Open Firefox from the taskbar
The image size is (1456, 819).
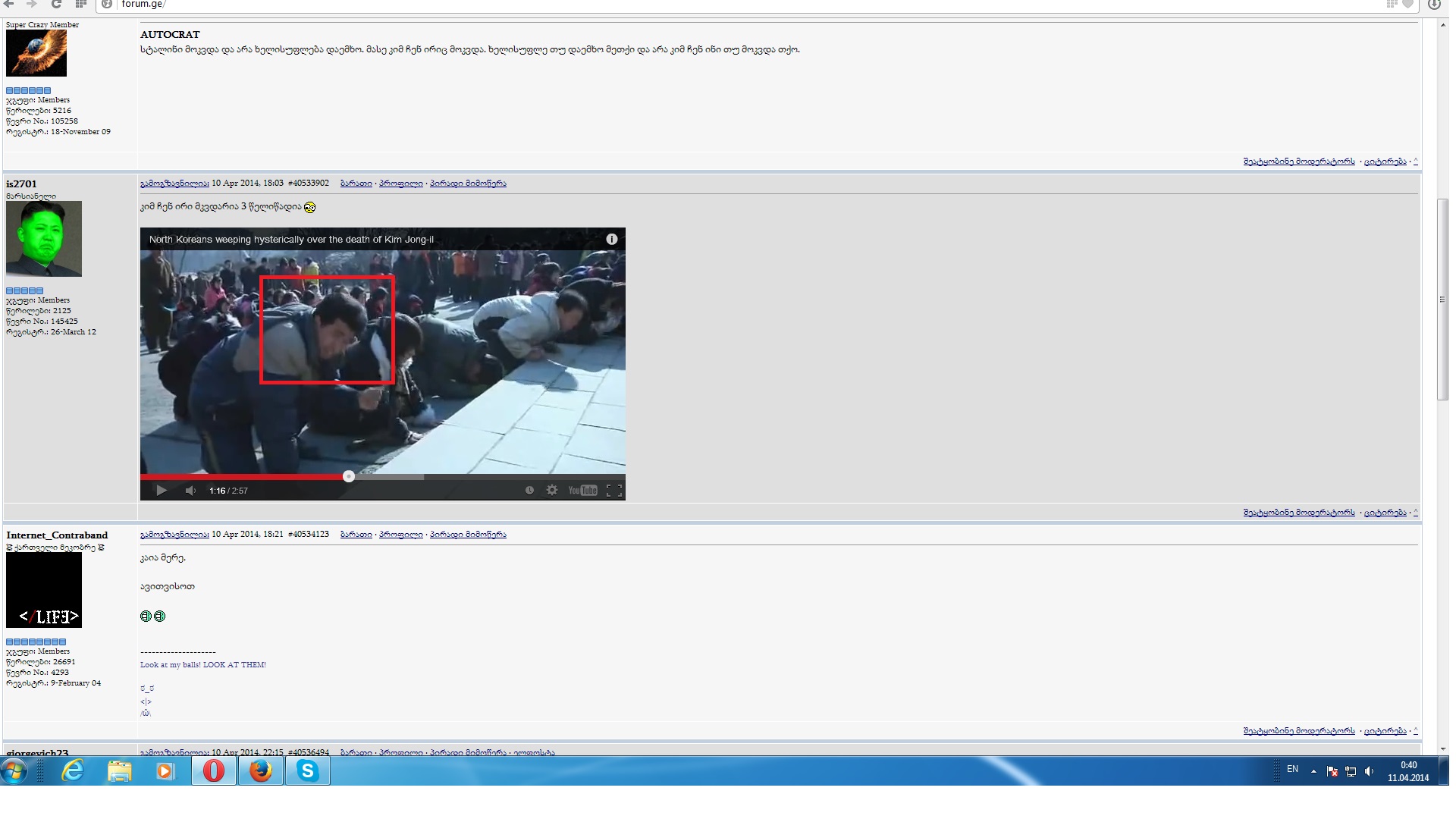point(261,771)
